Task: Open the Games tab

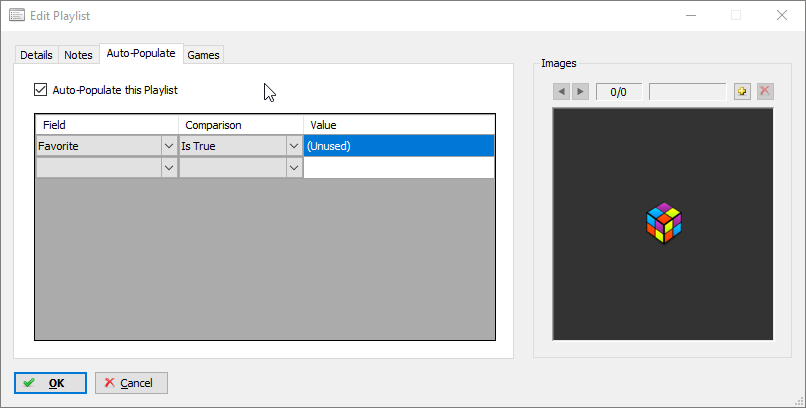Action: (204, 55)
